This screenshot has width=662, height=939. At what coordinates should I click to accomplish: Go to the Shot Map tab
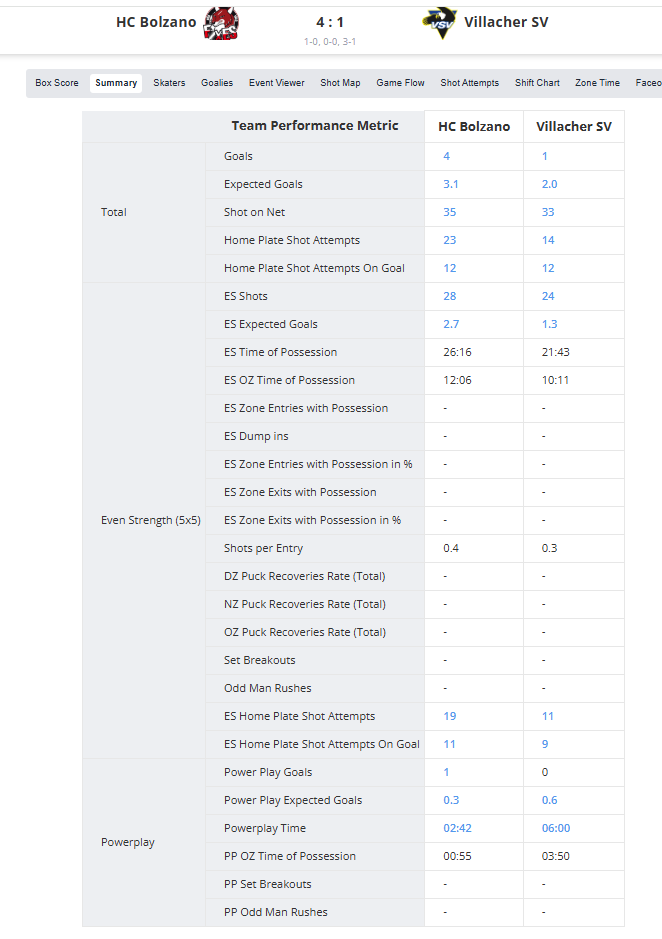(x=340, y=83)
